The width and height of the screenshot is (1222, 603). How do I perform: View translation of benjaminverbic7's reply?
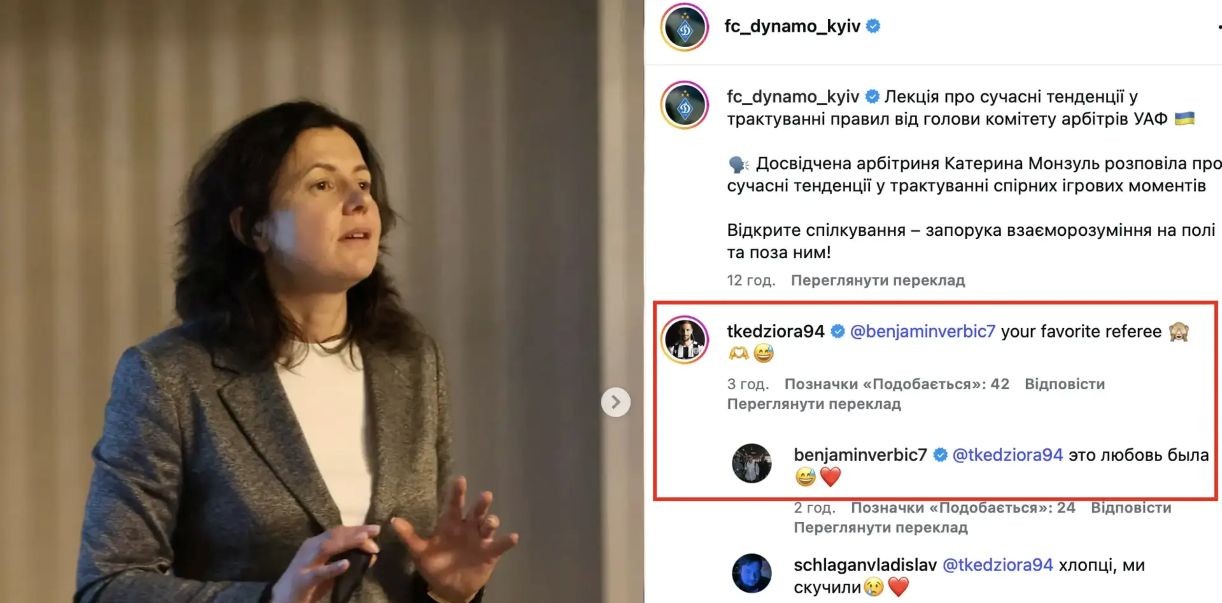click(881, 527)
